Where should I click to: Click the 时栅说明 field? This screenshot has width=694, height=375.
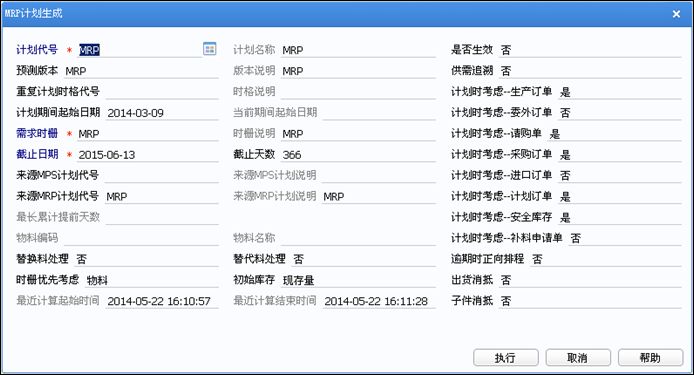[359, 134]
